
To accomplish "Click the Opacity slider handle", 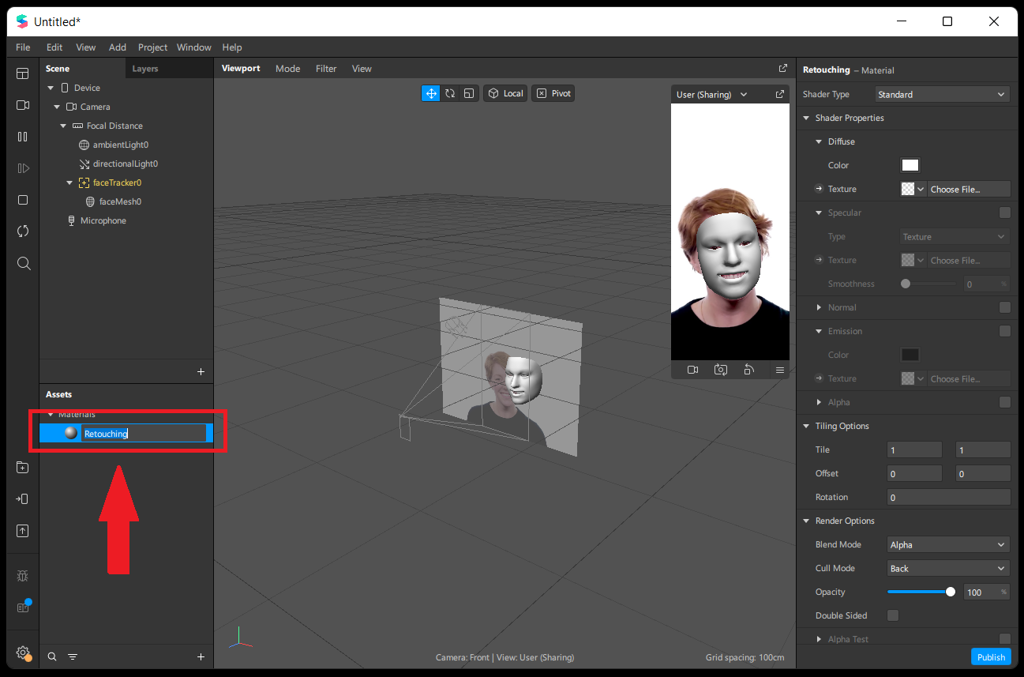I will point(950,591).
